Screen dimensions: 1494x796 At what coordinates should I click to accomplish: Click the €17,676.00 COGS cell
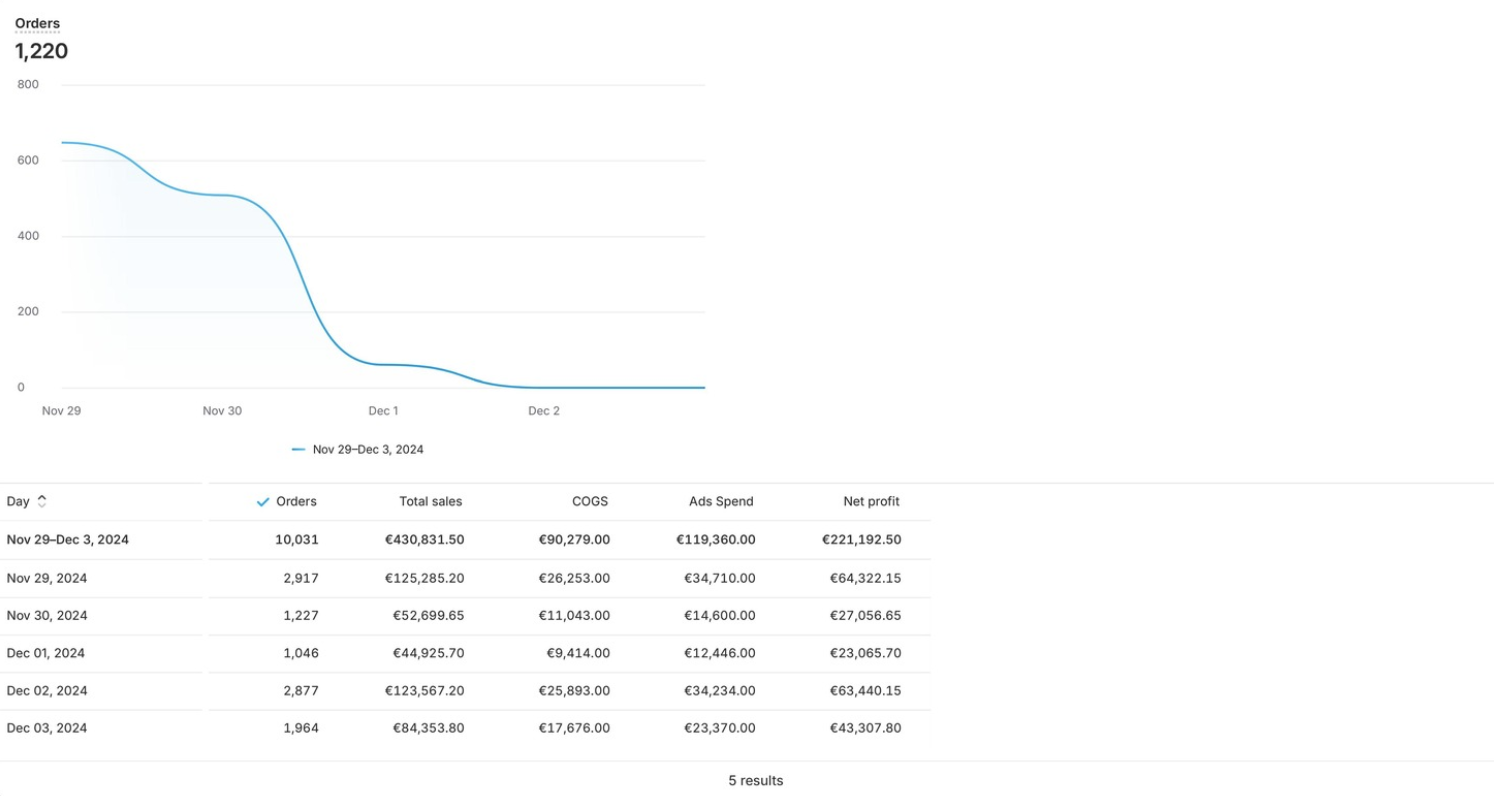(575, 729)
